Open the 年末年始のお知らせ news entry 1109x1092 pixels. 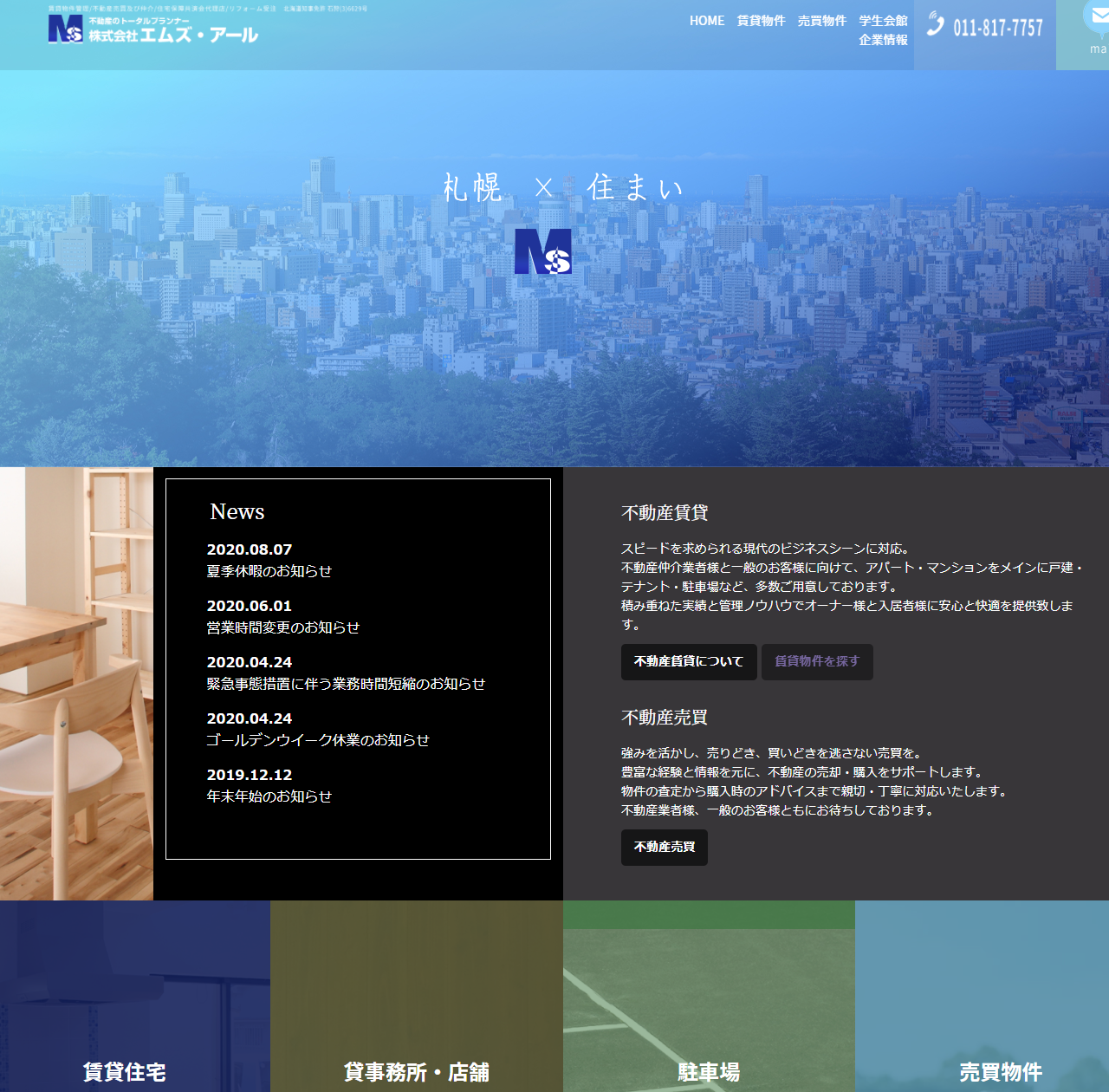click(x=269, y=796)
